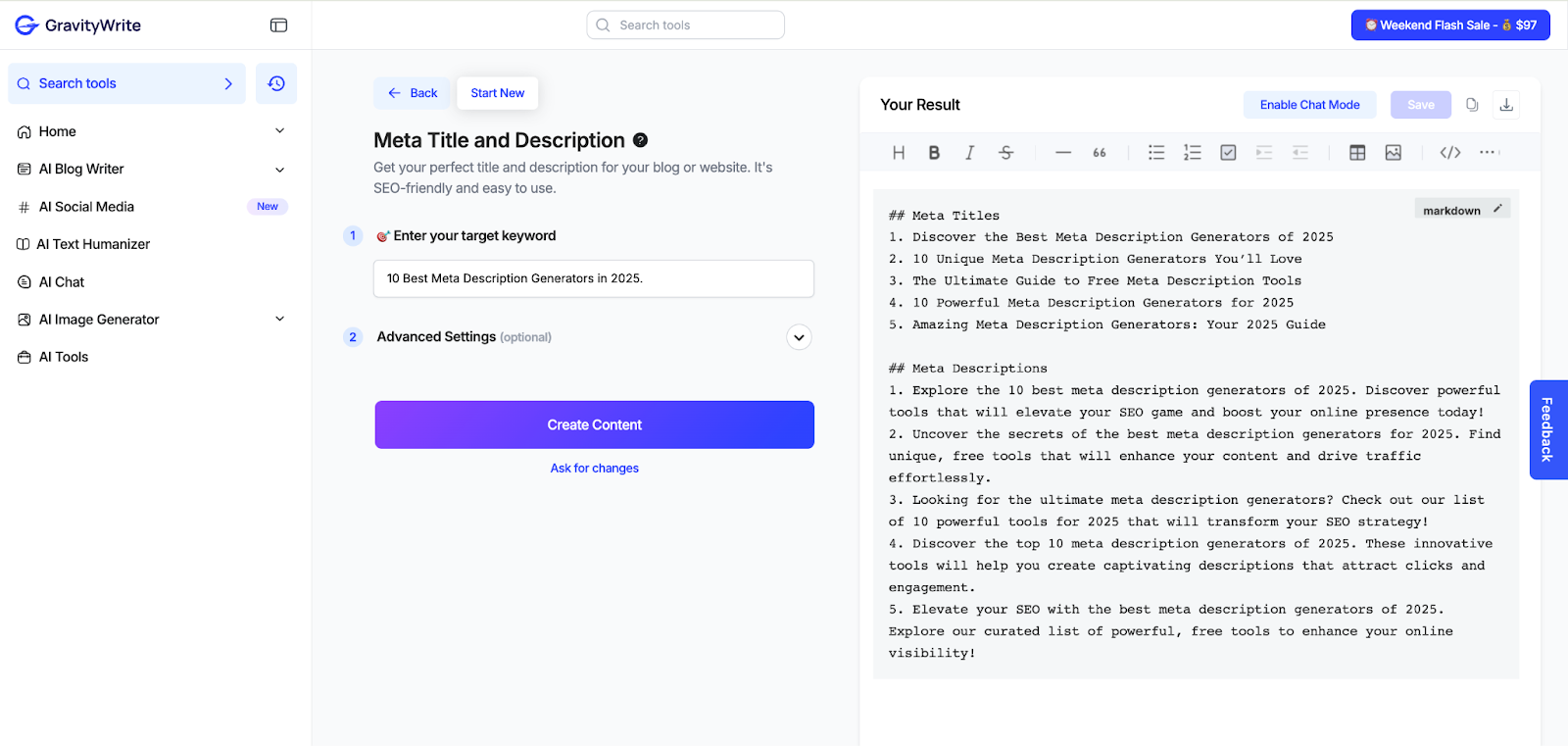Expand Home menu chevron
This screenshot has width=1568, height=746.
point(279,131)
